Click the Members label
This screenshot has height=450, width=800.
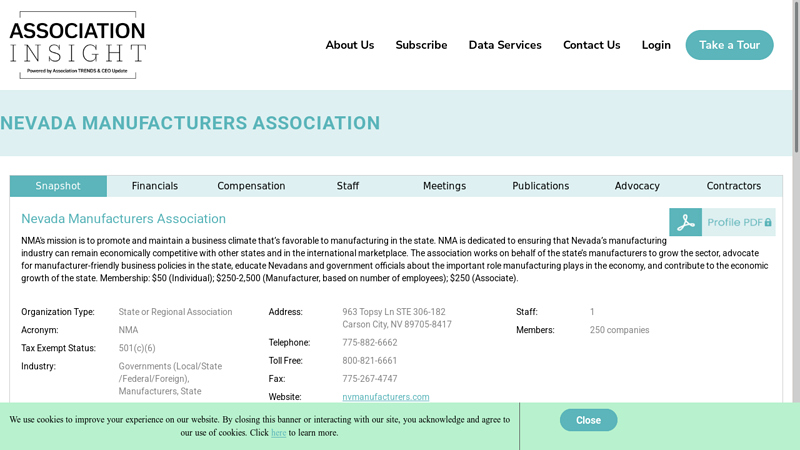coord(535,330)
